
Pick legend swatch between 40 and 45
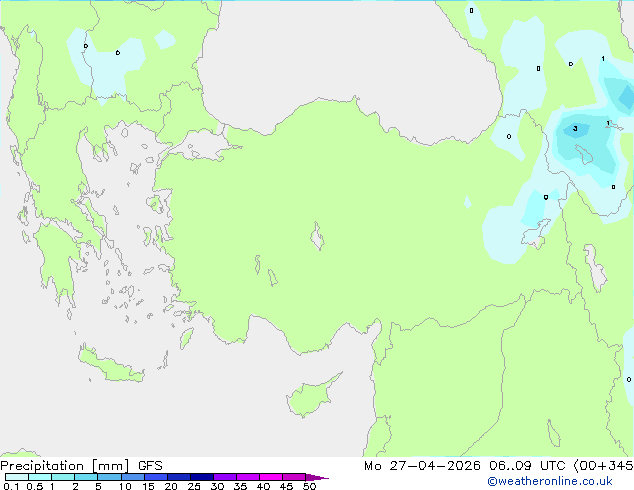271,477
